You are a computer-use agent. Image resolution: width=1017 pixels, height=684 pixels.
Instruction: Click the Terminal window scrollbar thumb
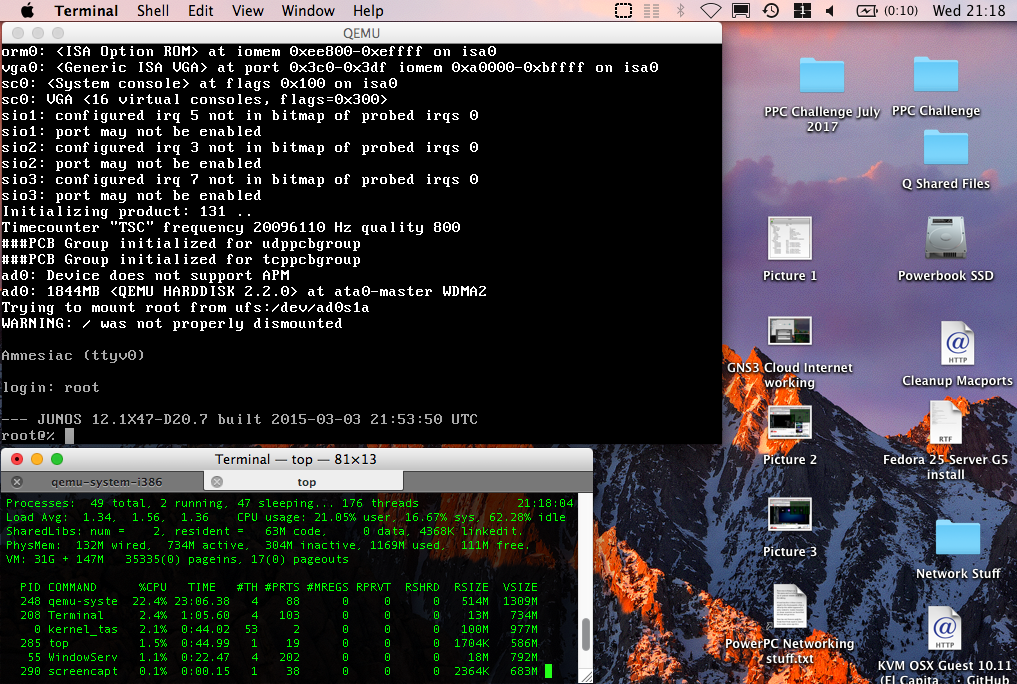[586, 634]
